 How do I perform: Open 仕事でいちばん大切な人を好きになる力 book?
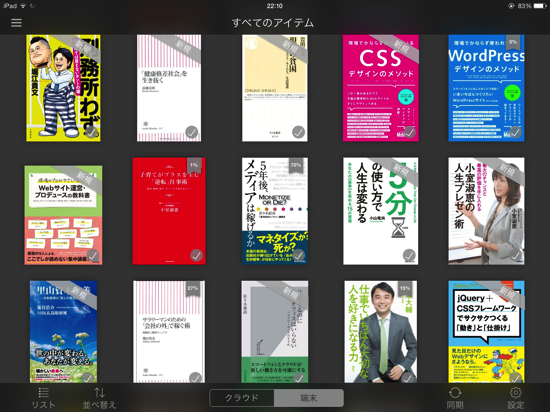click(x=381, y=332)
